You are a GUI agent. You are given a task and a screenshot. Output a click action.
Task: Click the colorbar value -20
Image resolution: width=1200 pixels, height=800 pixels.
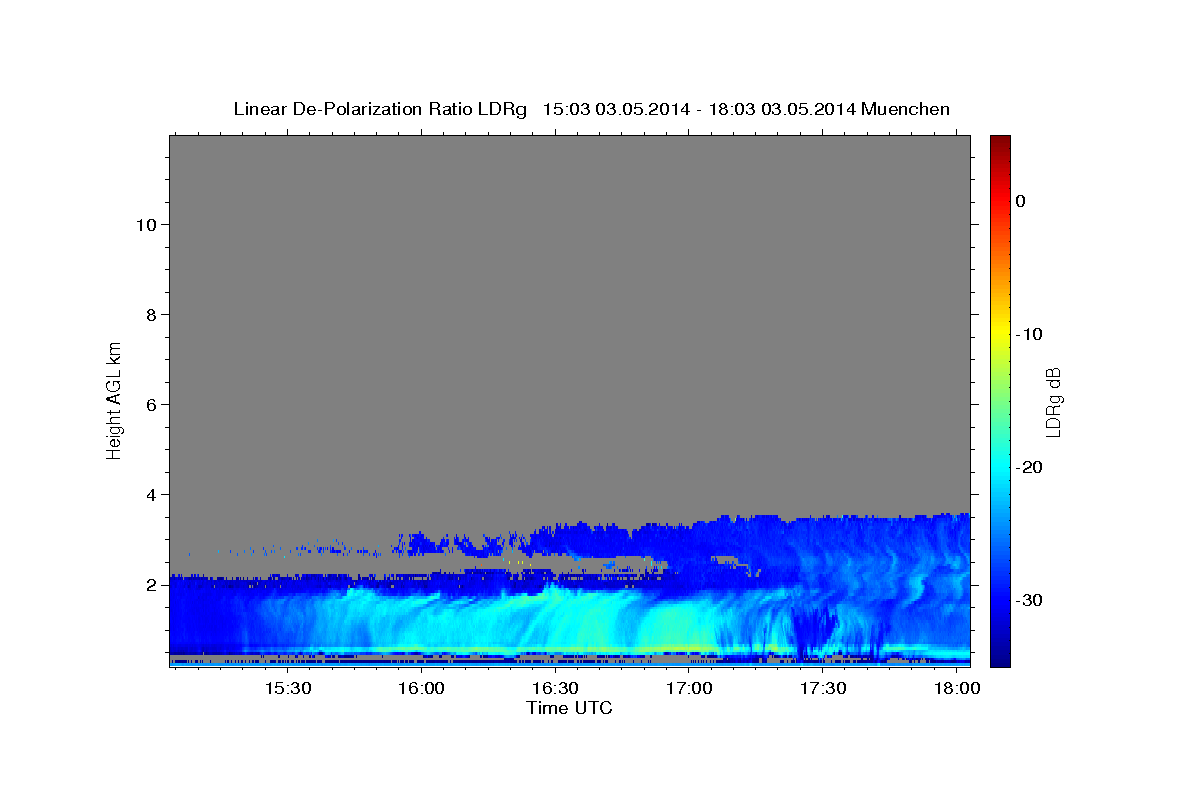pos(1029,467)
